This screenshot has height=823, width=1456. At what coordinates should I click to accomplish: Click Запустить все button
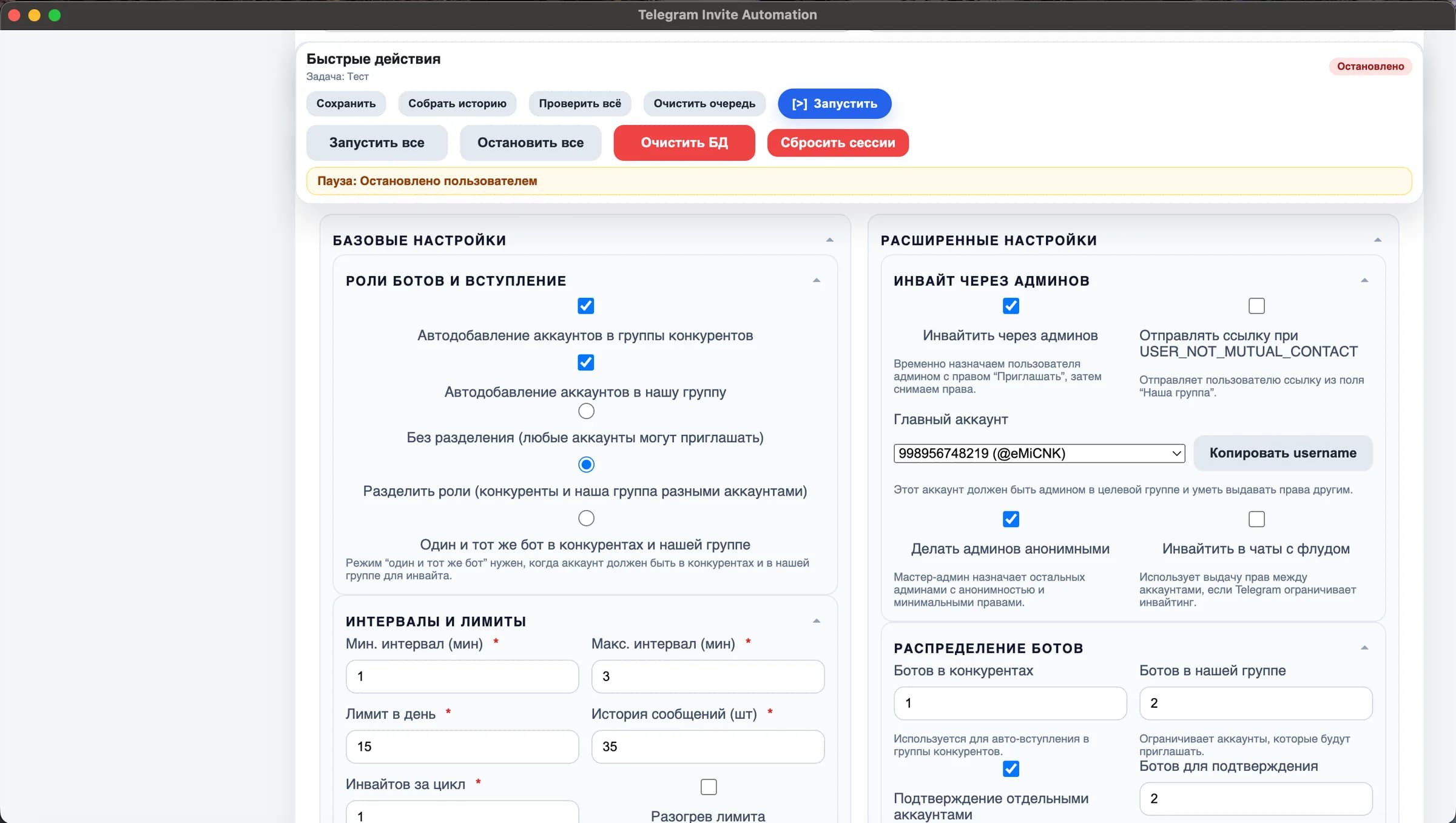point(377,143)
